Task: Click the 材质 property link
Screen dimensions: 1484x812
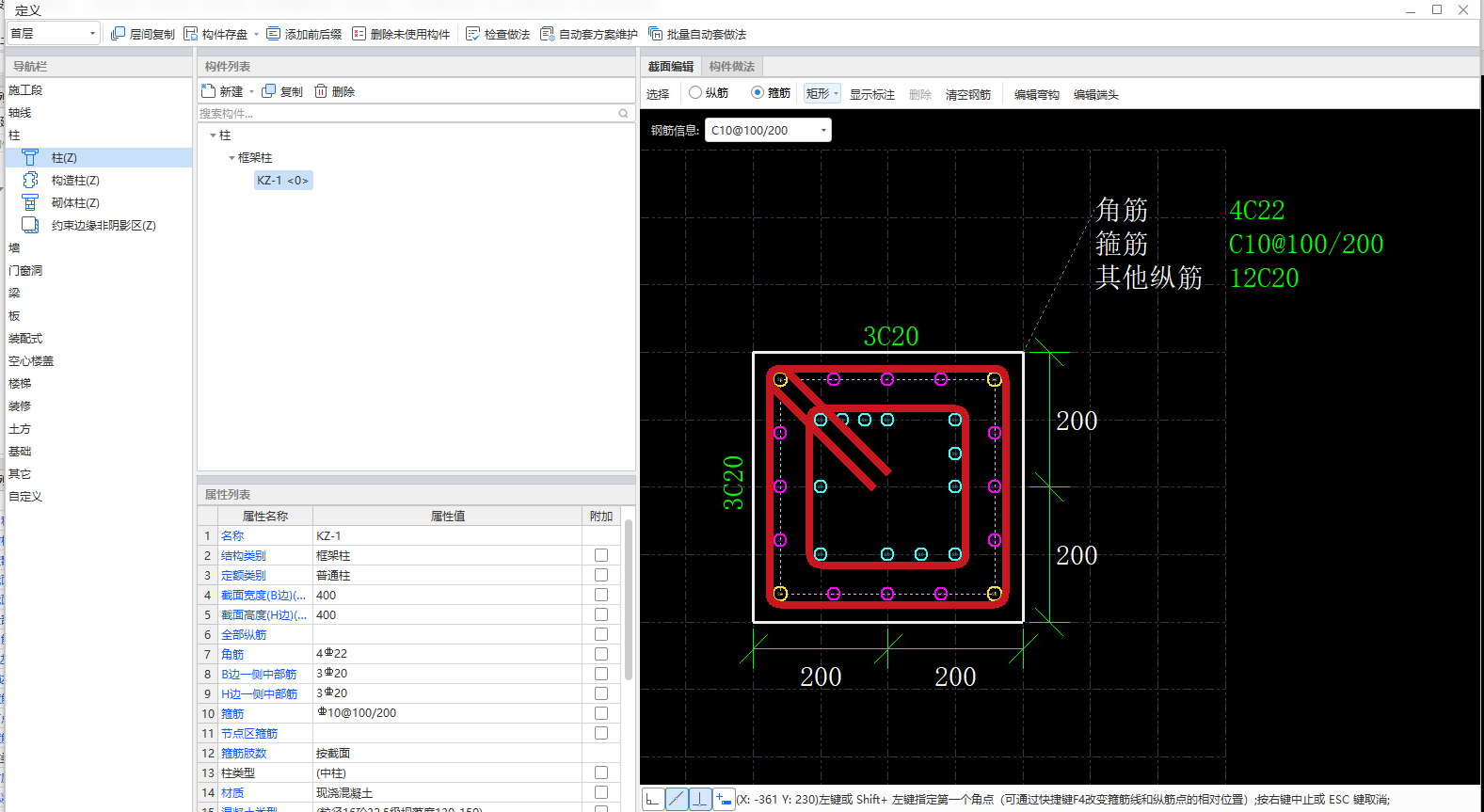Action: (x=232, y=792)
